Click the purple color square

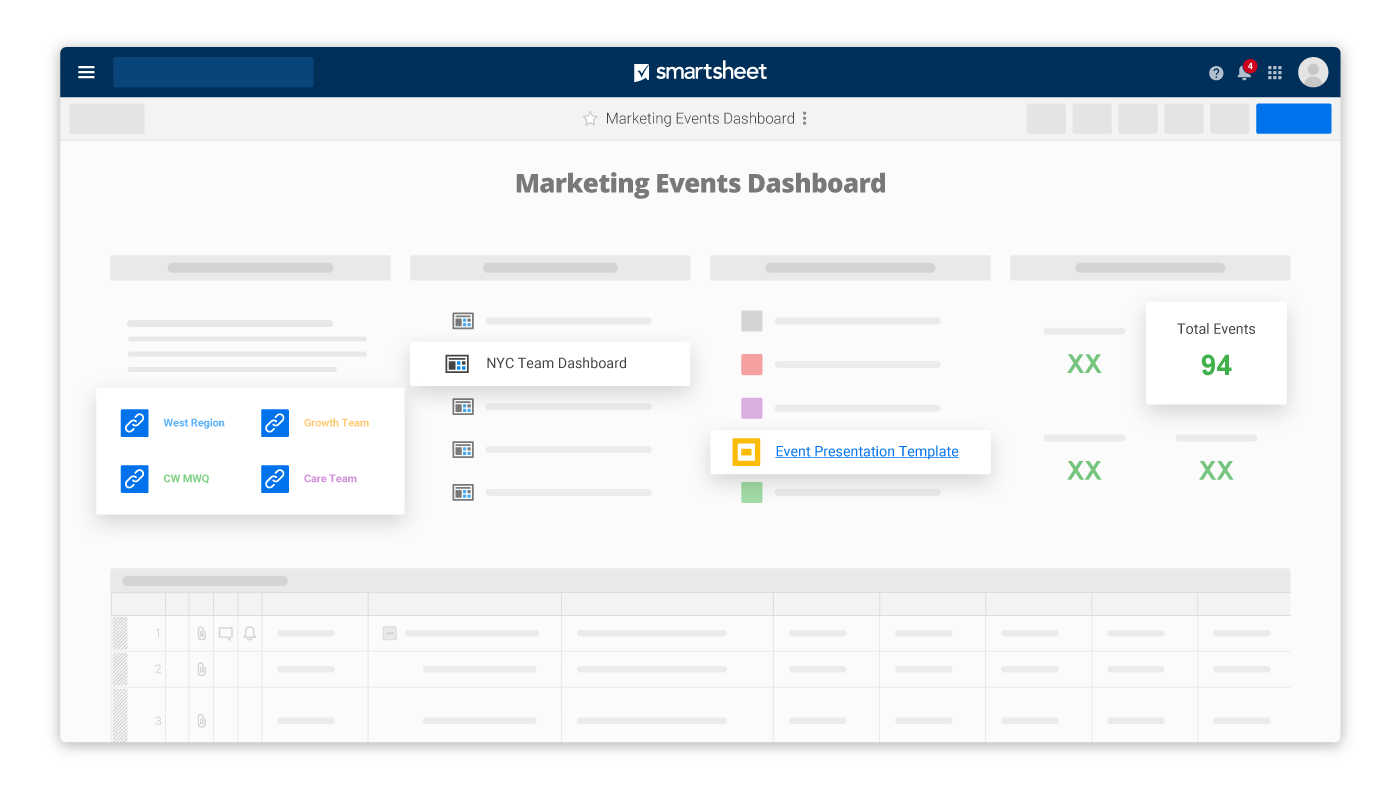point(752,408)
